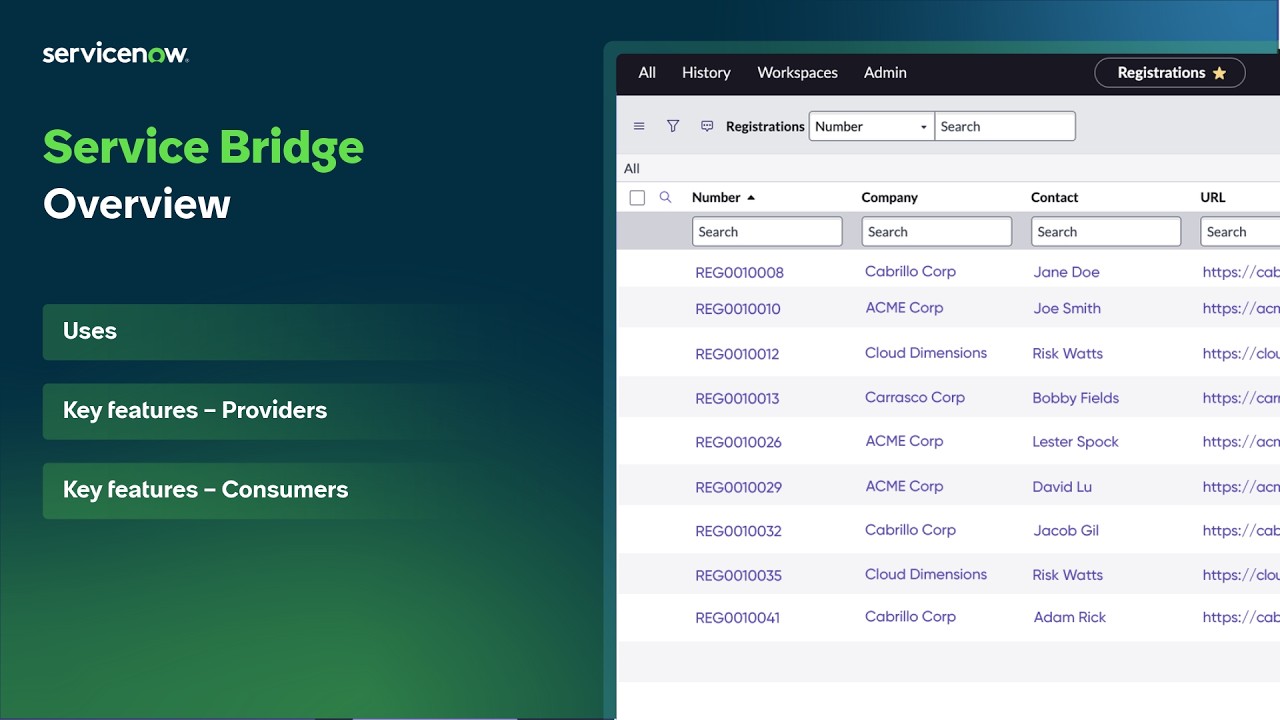The width and height of the screenshot is (1280, 720).
Task: Click the filter funnel icon
Action: pyautogui.click(x=673, y=126)
